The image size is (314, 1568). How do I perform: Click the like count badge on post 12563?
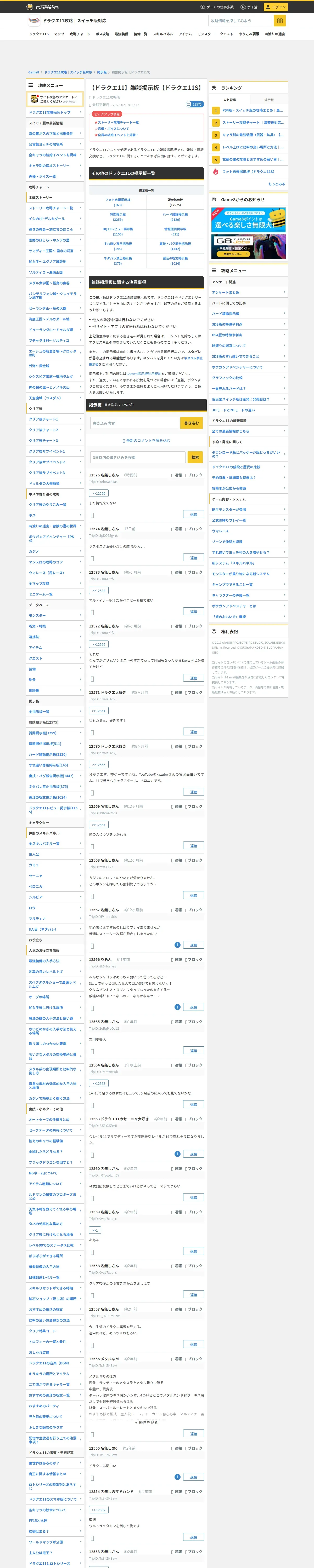(177, 1154)
